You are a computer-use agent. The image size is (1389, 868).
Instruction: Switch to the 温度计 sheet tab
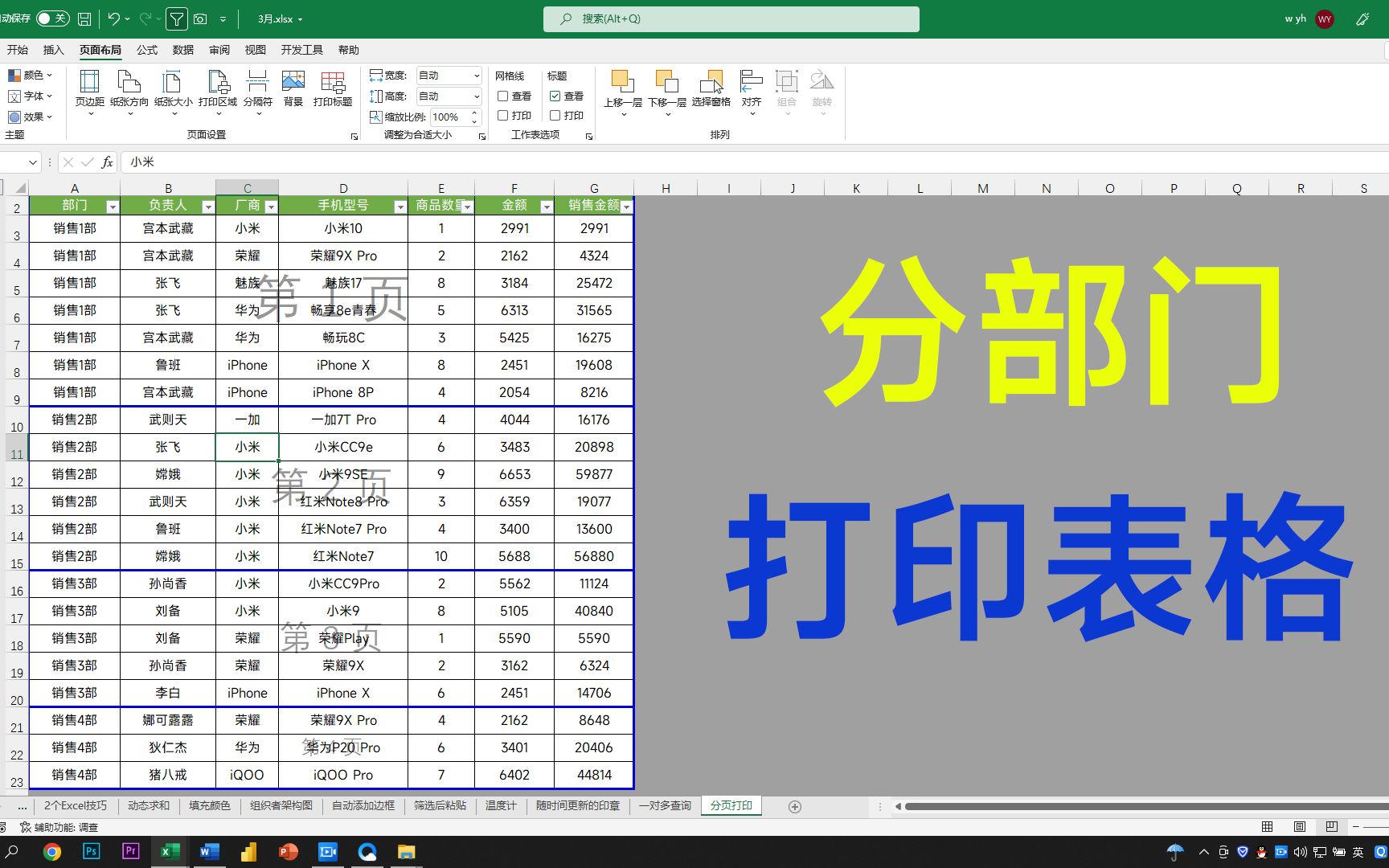501,805
